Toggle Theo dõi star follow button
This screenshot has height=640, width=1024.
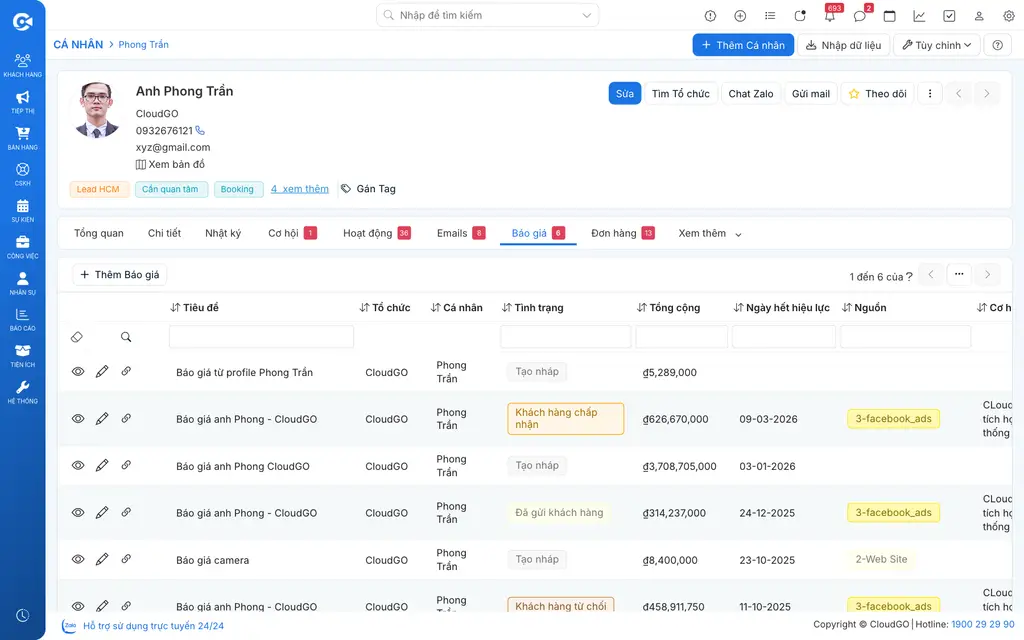[x=877, y=94]
